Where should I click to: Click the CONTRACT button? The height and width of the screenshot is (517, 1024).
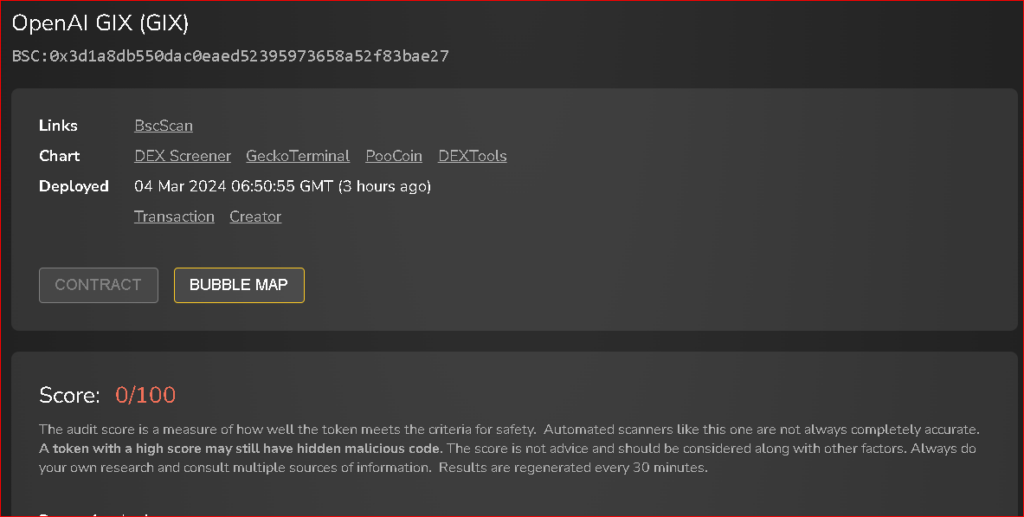[x=98, y=285]
